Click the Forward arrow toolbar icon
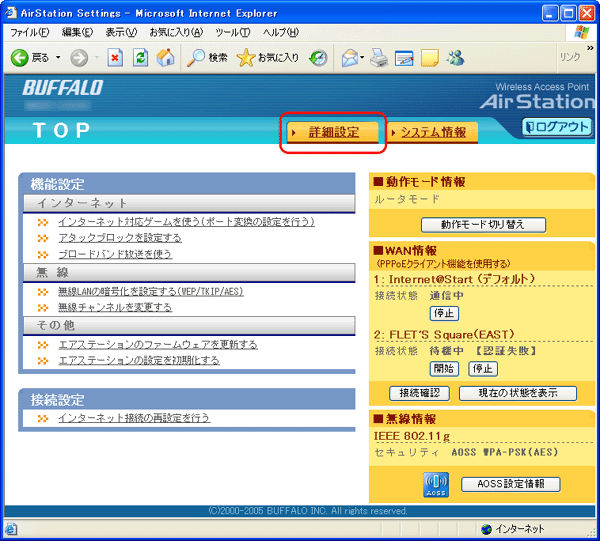 [79, 58]
